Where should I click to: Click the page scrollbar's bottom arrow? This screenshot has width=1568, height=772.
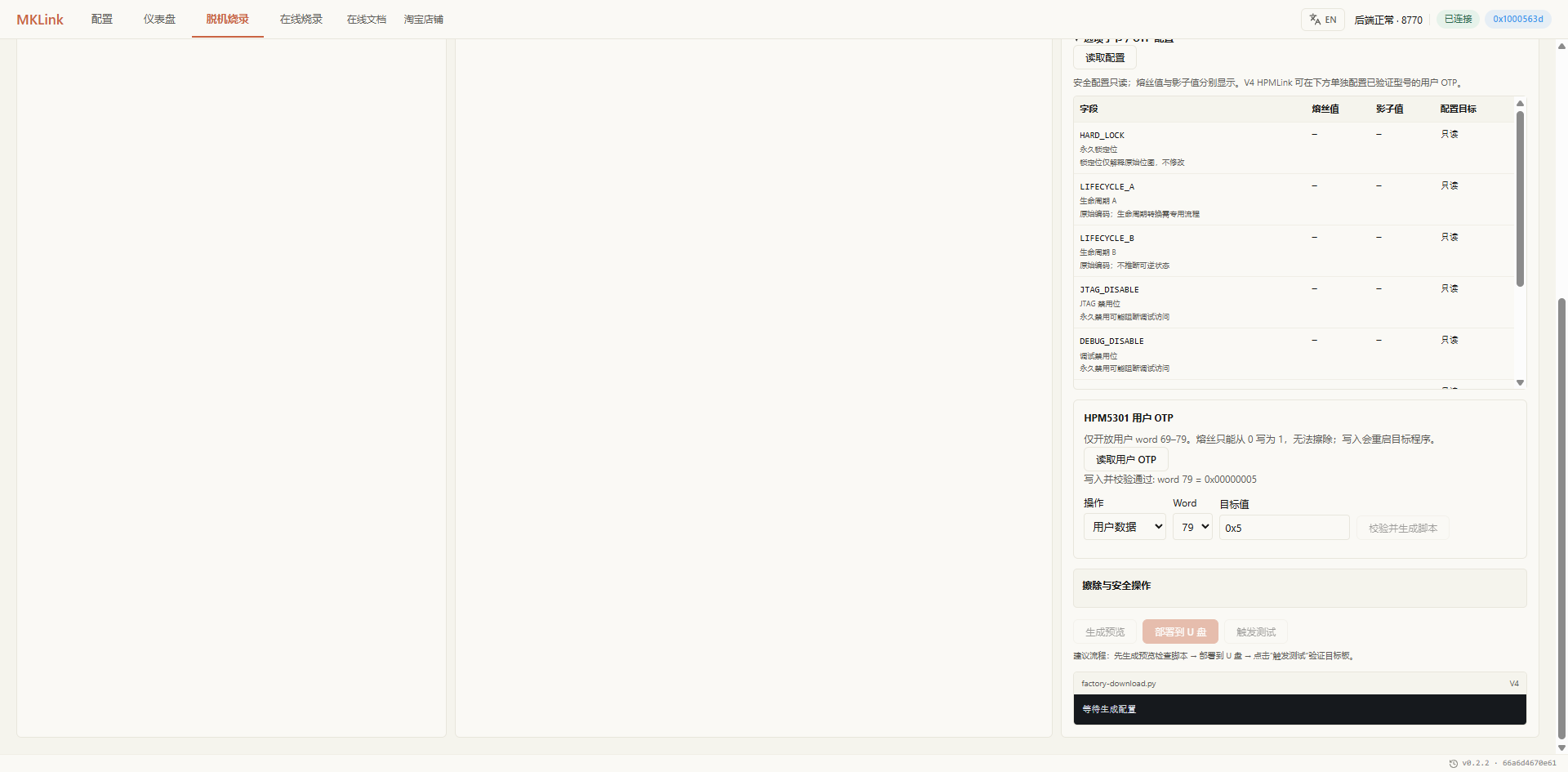tap(1561, 747)
